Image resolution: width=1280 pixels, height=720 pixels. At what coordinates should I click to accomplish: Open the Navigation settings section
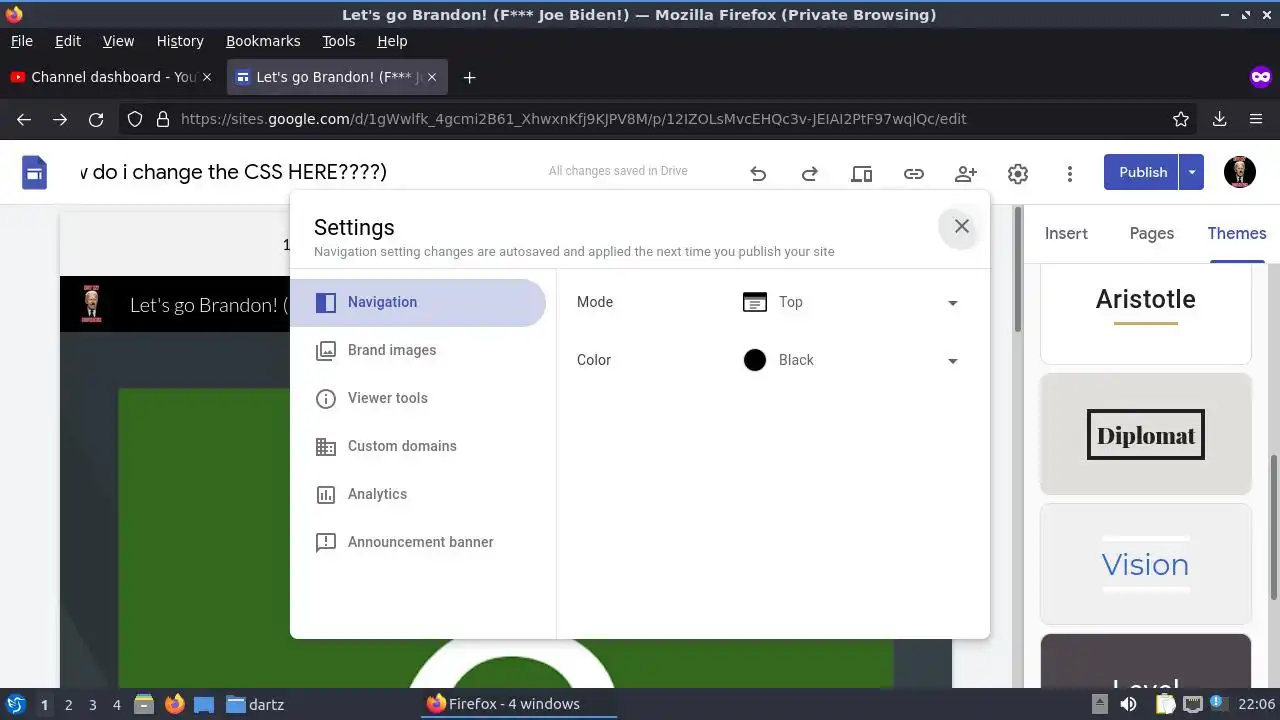[418, 302]
